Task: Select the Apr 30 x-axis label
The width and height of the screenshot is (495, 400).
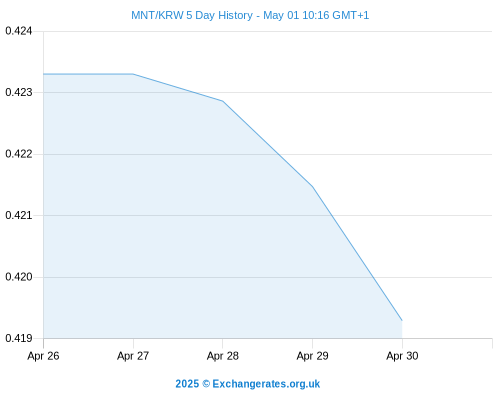Action: click(x=402, y=356)
